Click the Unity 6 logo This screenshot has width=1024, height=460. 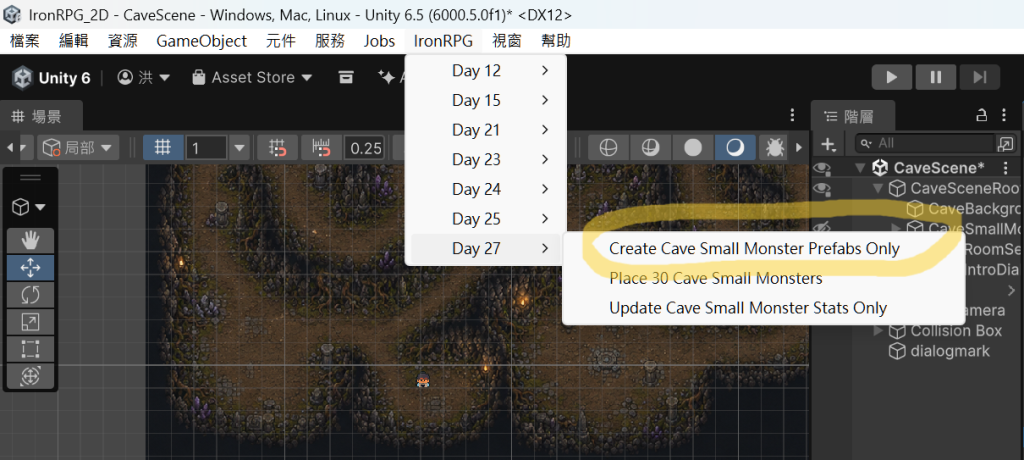click(24, 78)
